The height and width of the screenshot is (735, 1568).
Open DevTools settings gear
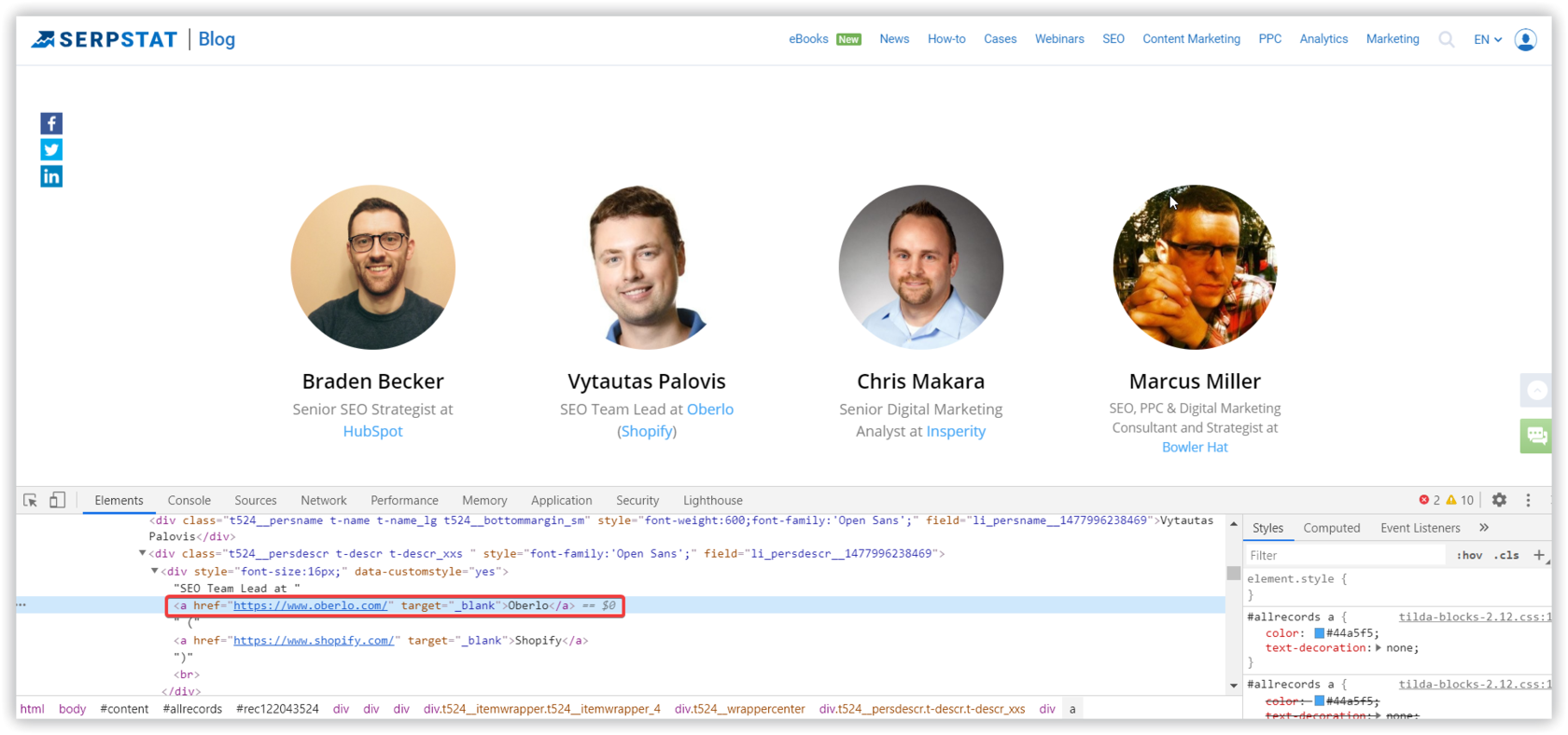pos(1499,500)
